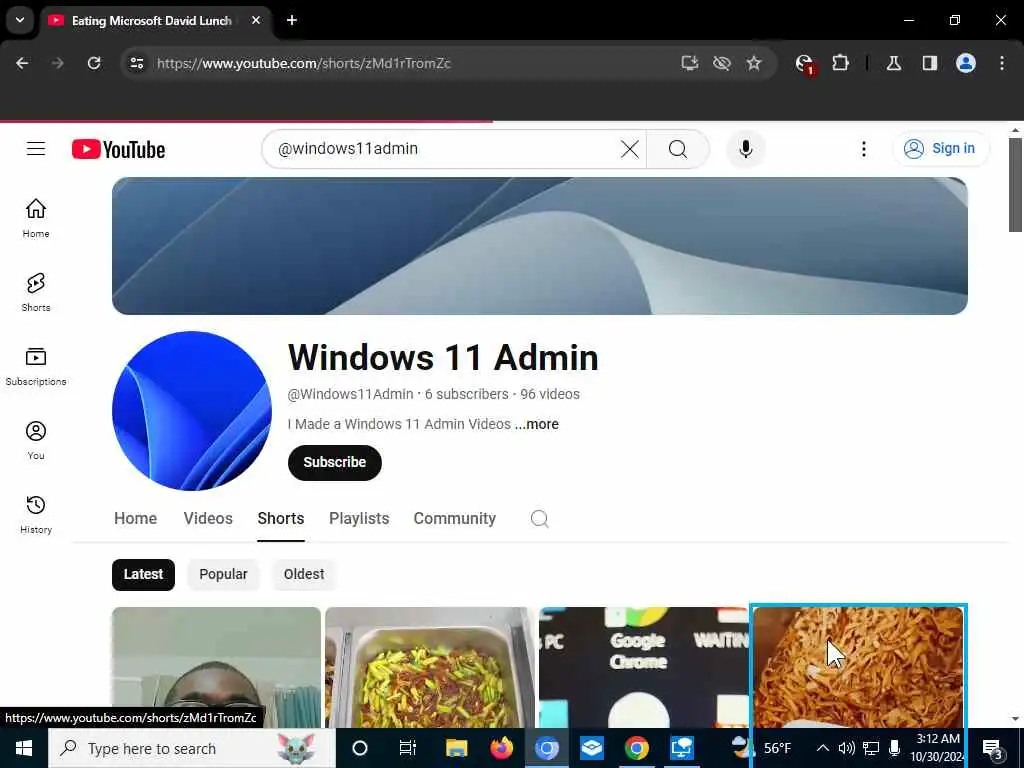1024x768 pixels.
Task: Select the Popular filter chip
Action: [223, 575]
